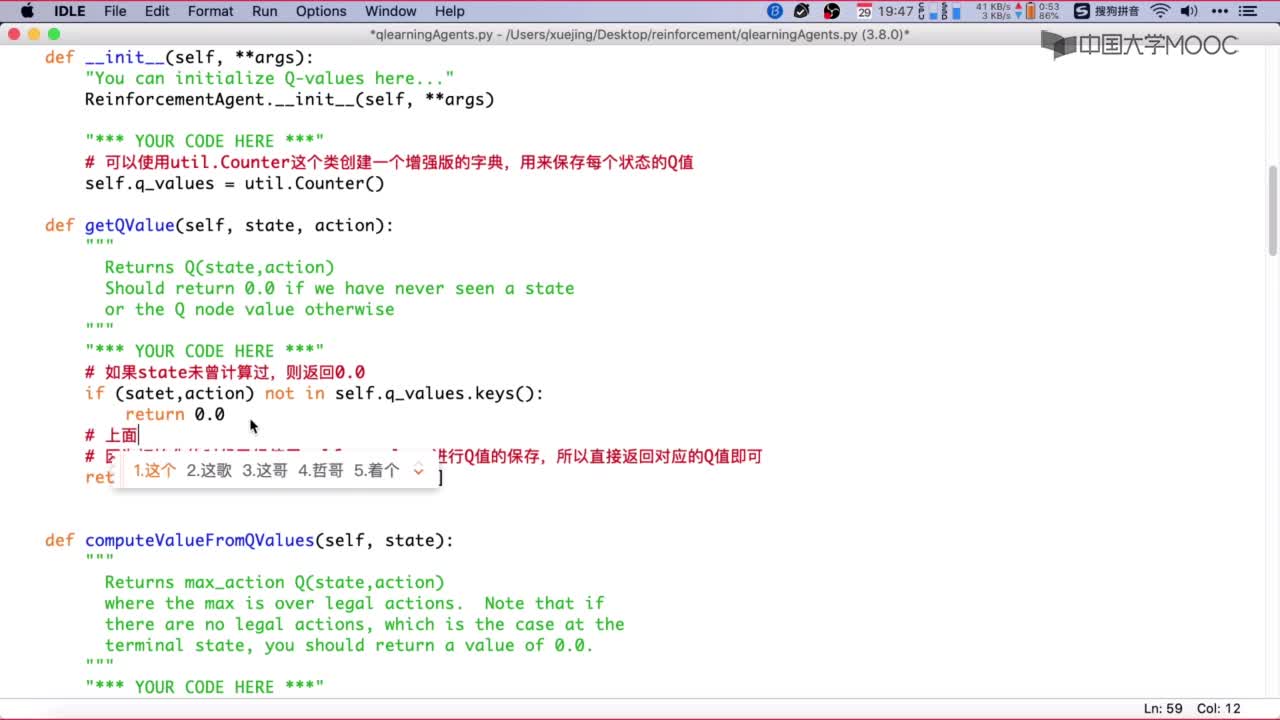Screen dimensions: 1280x720
Task: Click 'Returns max_action Q(state,action)' docstring line
Action: click(x=275, y=582)
